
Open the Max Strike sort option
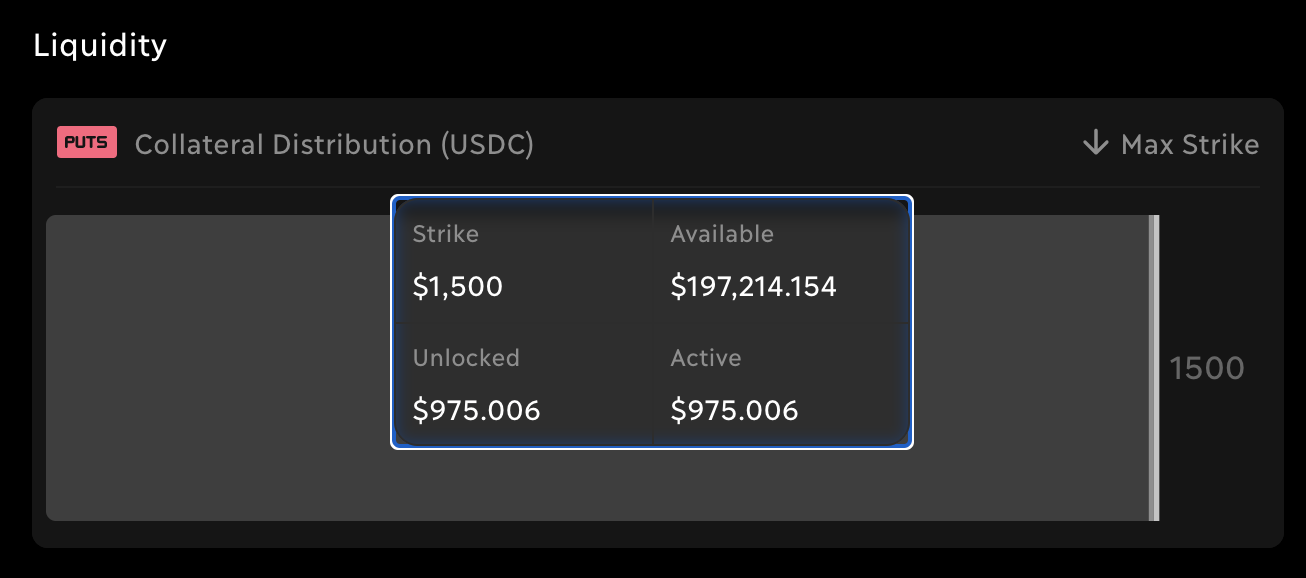pos(1189,145)
